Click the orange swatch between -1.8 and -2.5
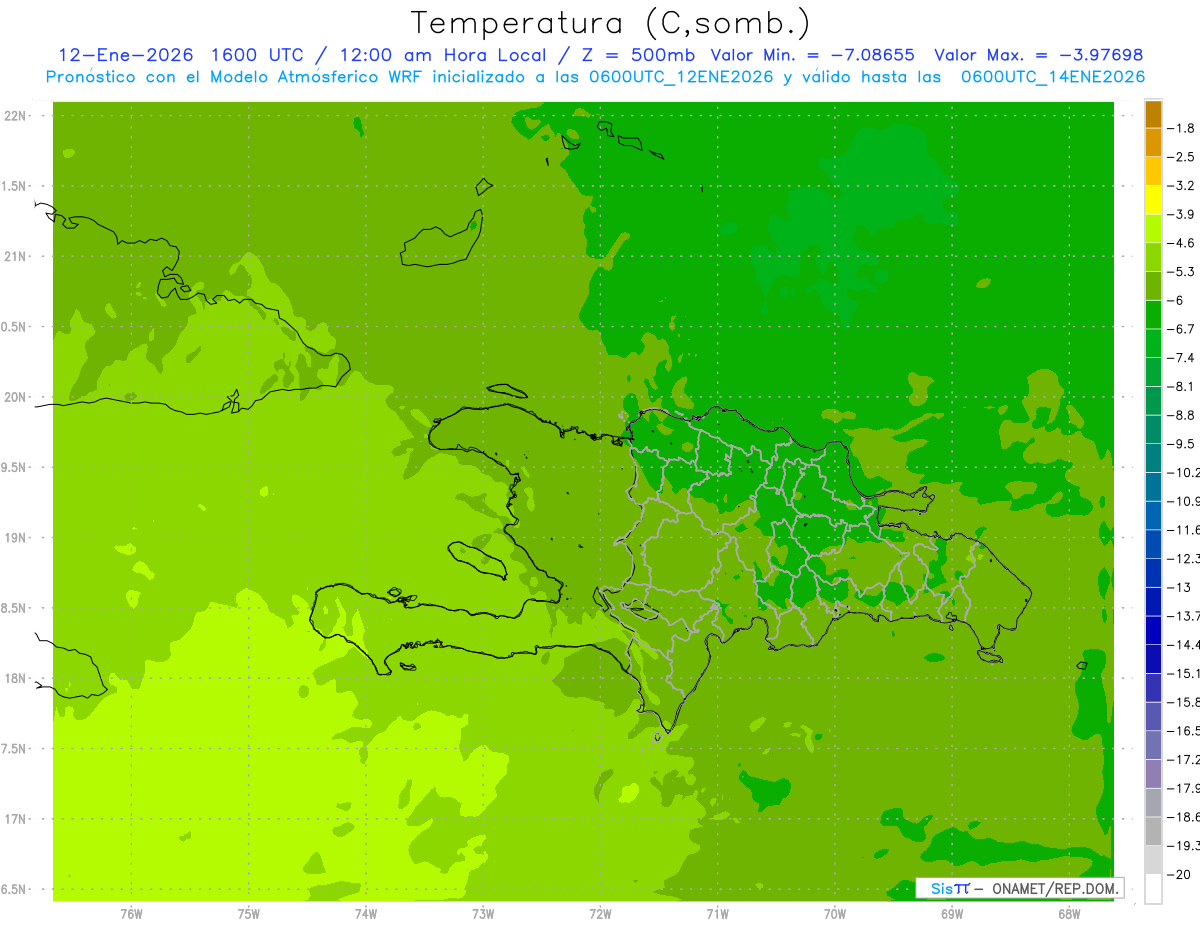The width and height of the screenshot is (1200, 927). (1153, 142)
